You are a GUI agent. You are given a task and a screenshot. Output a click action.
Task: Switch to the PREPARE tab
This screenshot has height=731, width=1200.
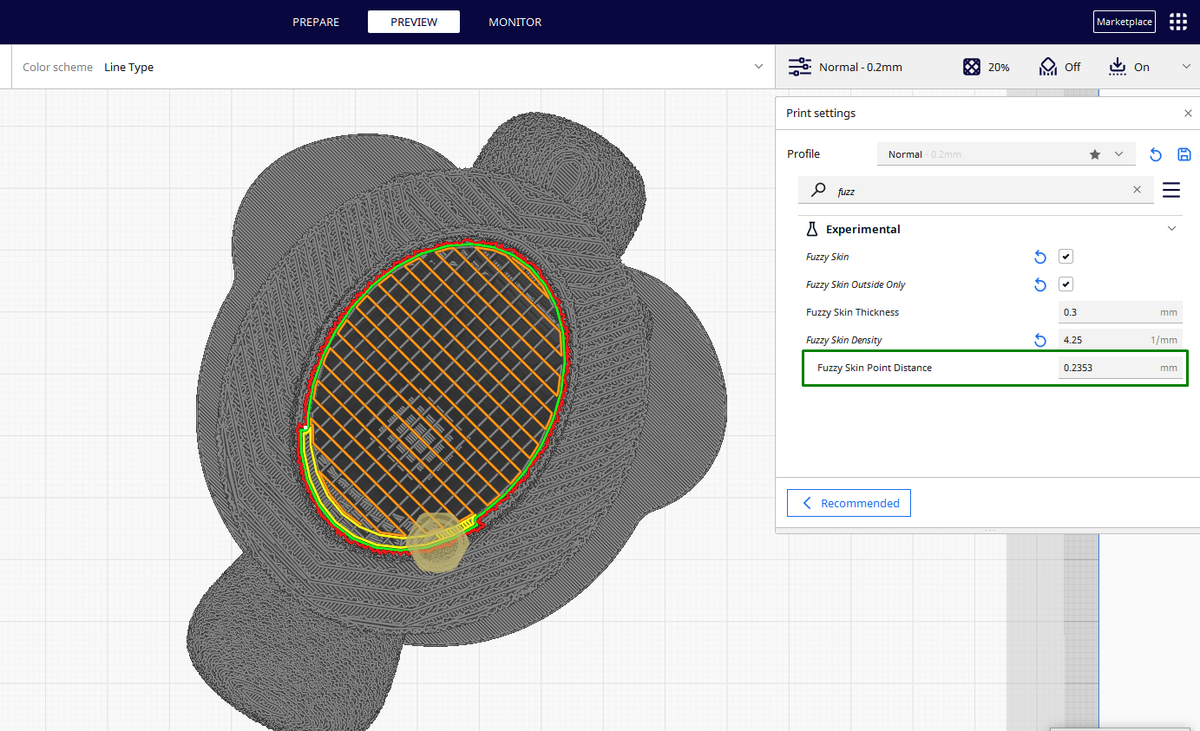[x=315, y=21]
